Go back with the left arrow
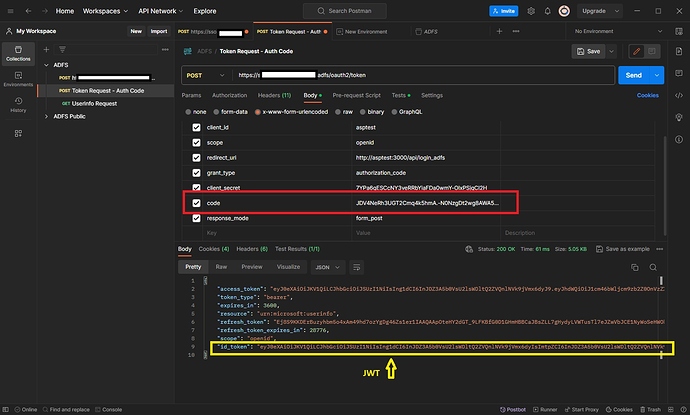 pyautogui.click(x=28, y=11)
